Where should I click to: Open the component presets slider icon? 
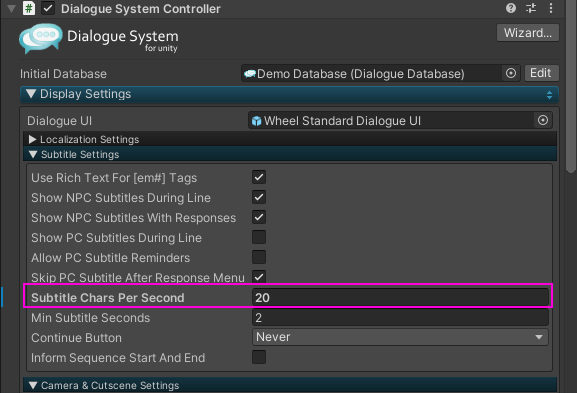pos(531,8)
